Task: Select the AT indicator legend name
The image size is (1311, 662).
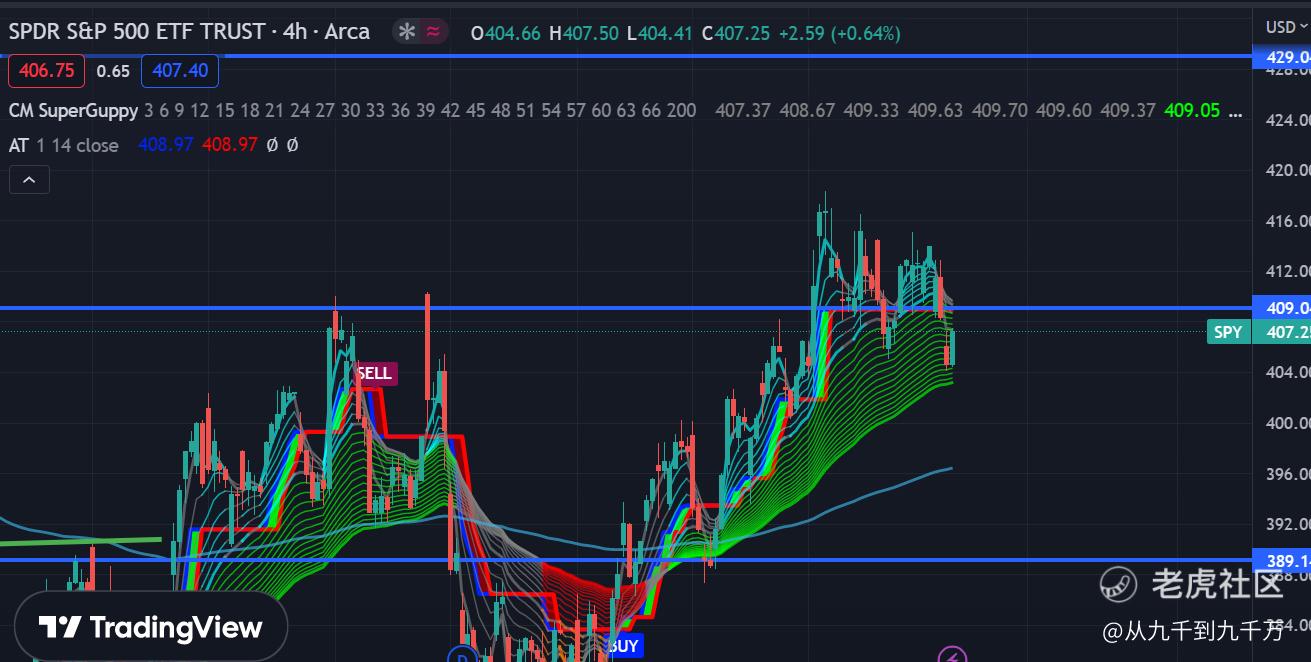Action: pyautogui.click(x=19, y=145)
